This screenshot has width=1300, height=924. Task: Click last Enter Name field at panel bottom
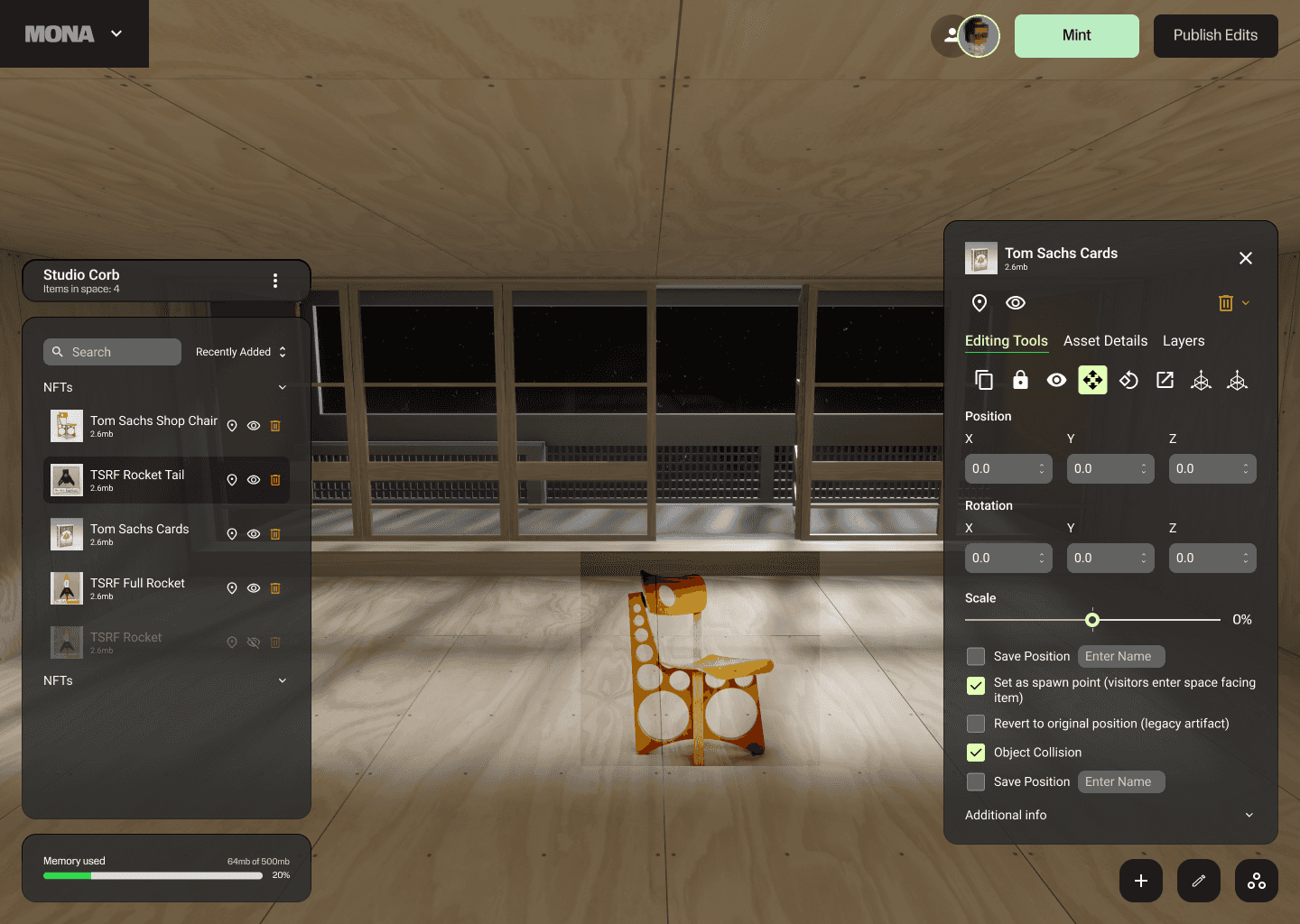click(1121, 781)
